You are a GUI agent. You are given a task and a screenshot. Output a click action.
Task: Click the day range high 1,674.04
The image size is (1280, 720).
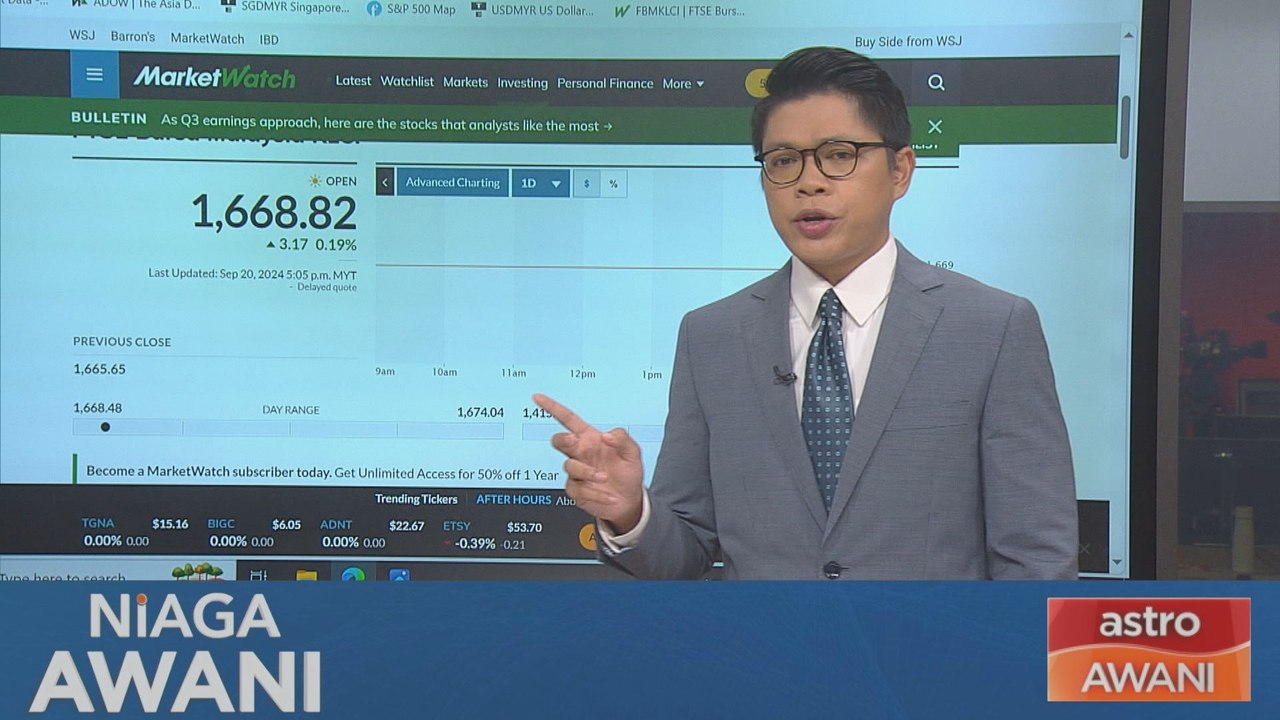tap(480, 412)
